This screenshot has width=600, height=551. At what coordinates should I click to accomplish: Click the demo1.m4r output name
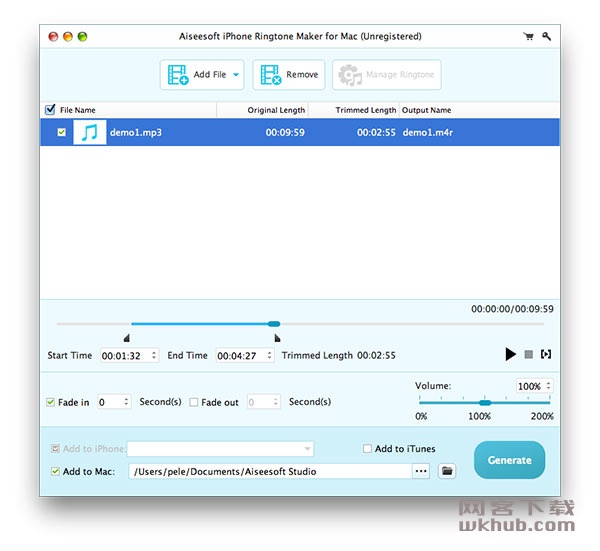coord(428,132)
